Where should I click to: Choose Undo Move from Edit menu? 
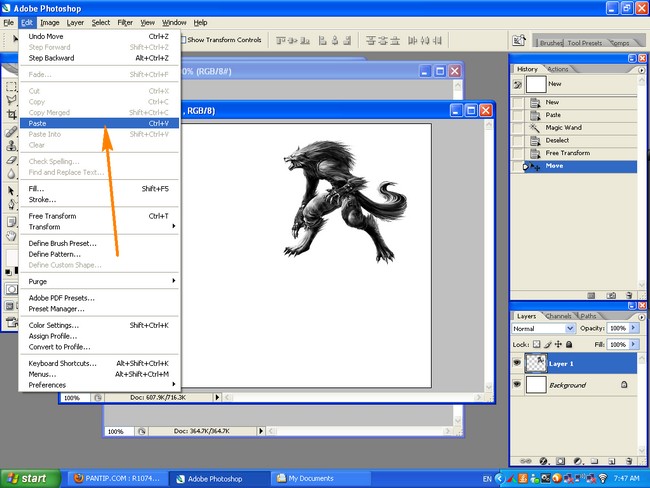[99, 36]
